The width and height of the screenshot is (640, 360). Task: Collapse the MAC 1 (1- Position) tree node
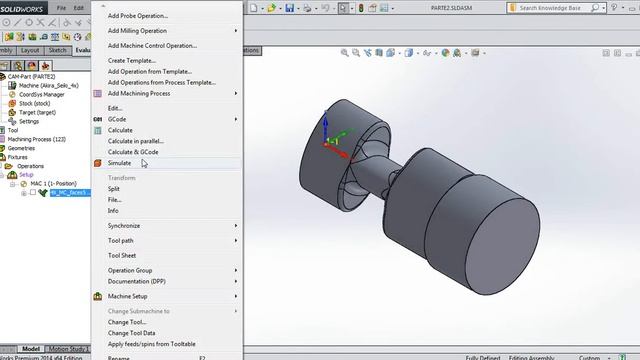pyautogui.click(x=13, y=184)
